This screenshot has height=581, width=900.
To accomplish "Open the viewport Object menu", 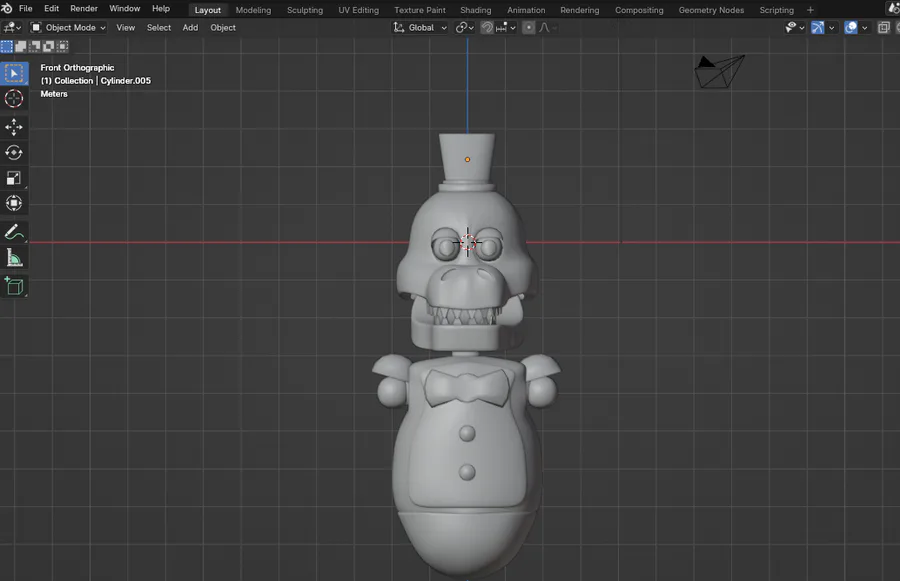I will click(223, 28).
